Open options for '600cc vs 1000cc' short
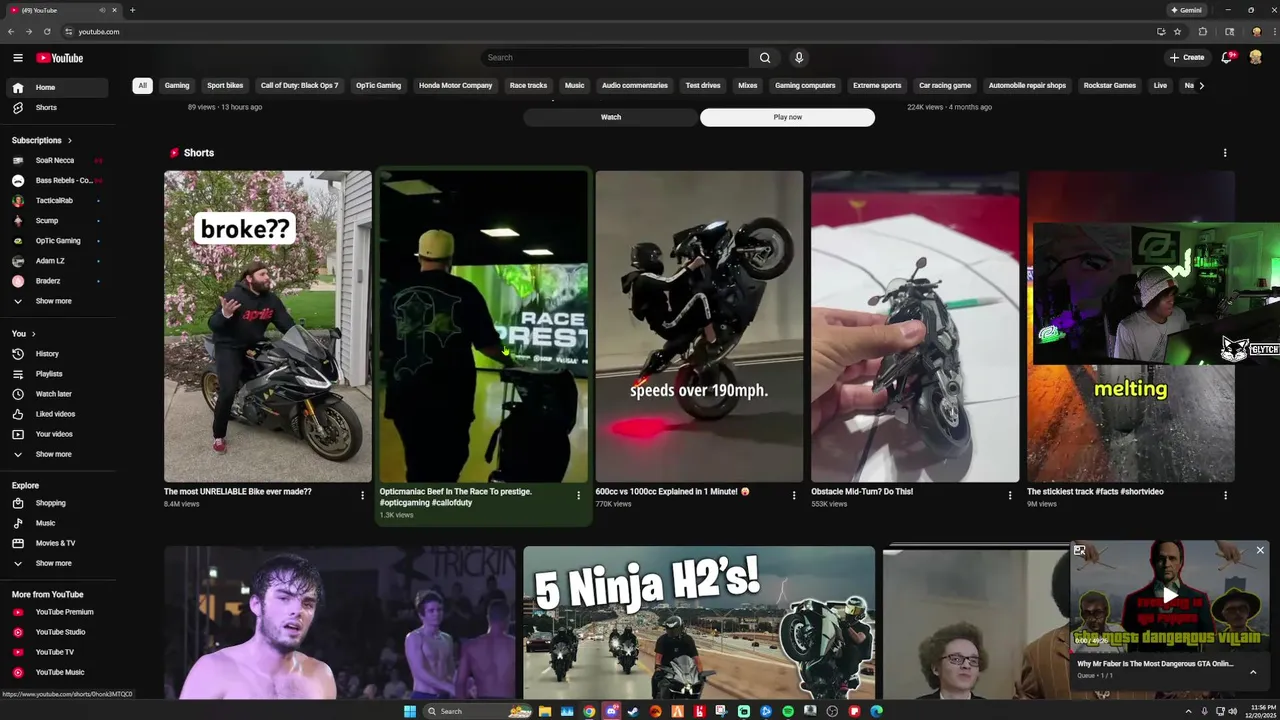The image size is (1280, 720). (x=794, y=495)
